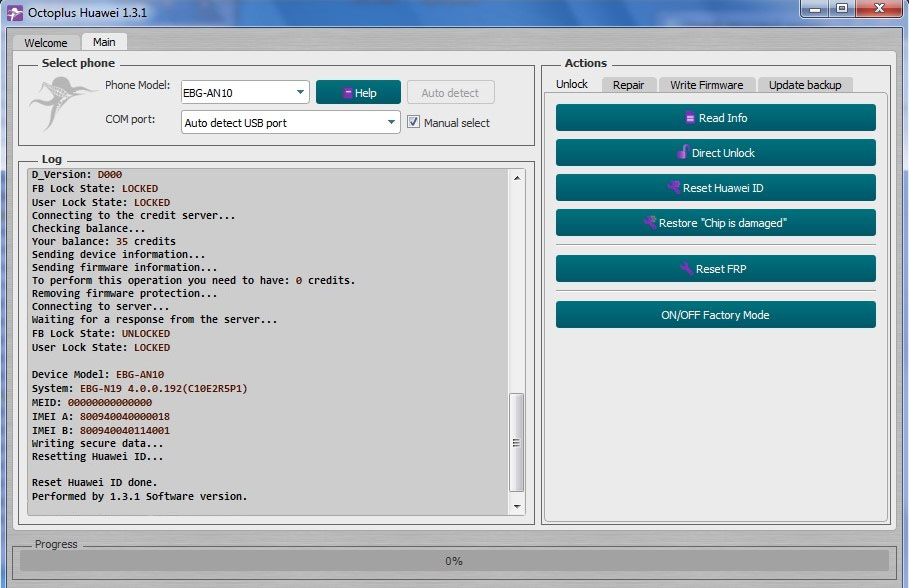Click the "Reset Huawei ID done." log line
Image resolution: width=909 pixels, height=588 pixels.
pos(94,482)
